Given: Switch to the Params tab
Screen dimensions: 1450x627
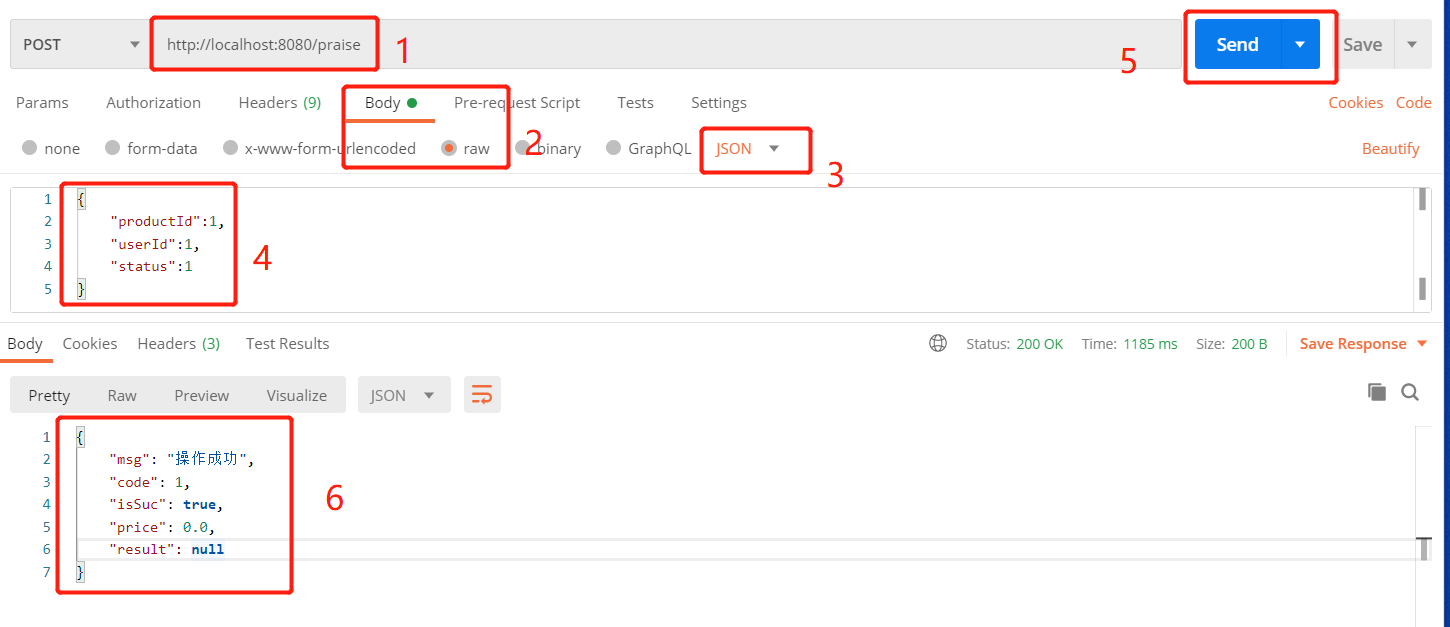Looking at the screenshot, I should click(x=42, y=103).
